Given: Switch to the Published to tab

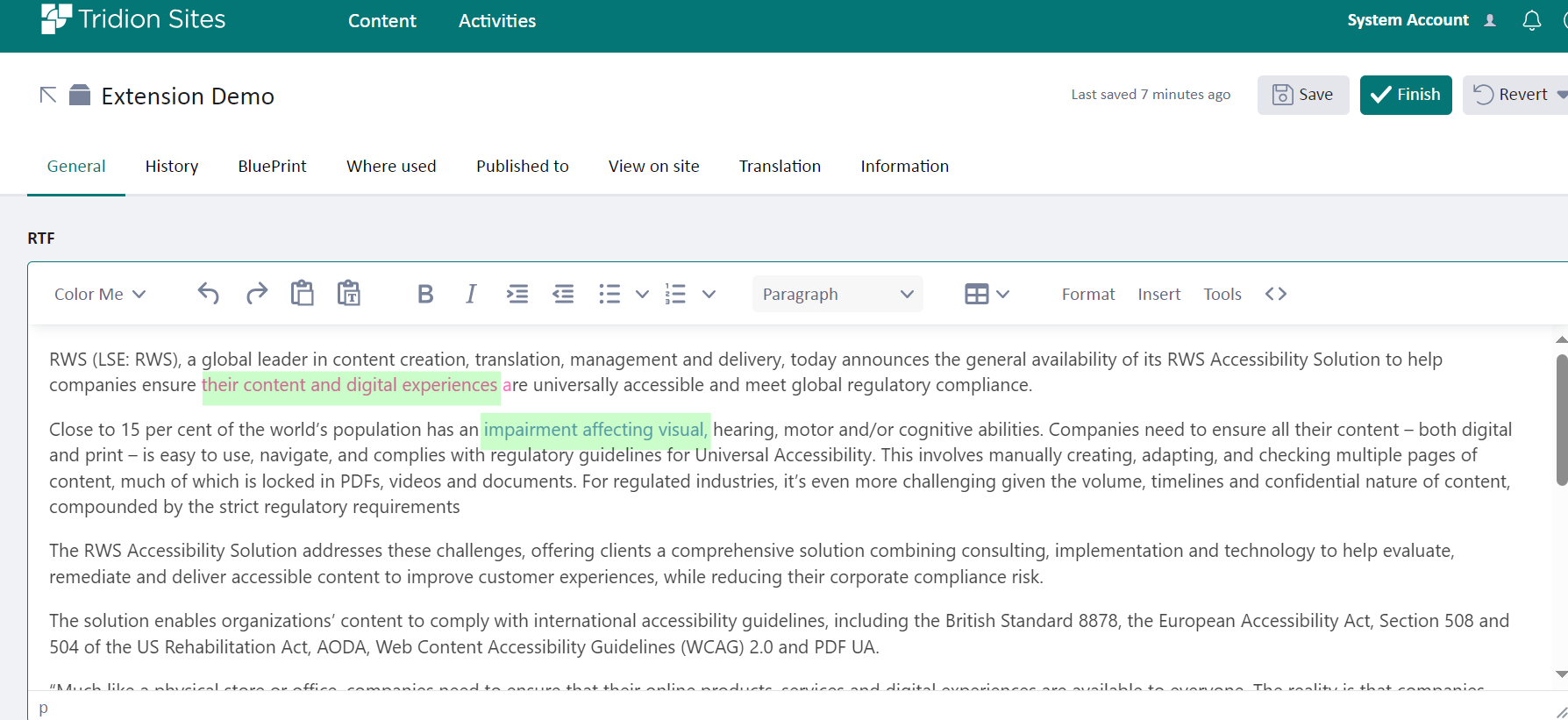Looking at the screenshot, I should pos(523,167).
